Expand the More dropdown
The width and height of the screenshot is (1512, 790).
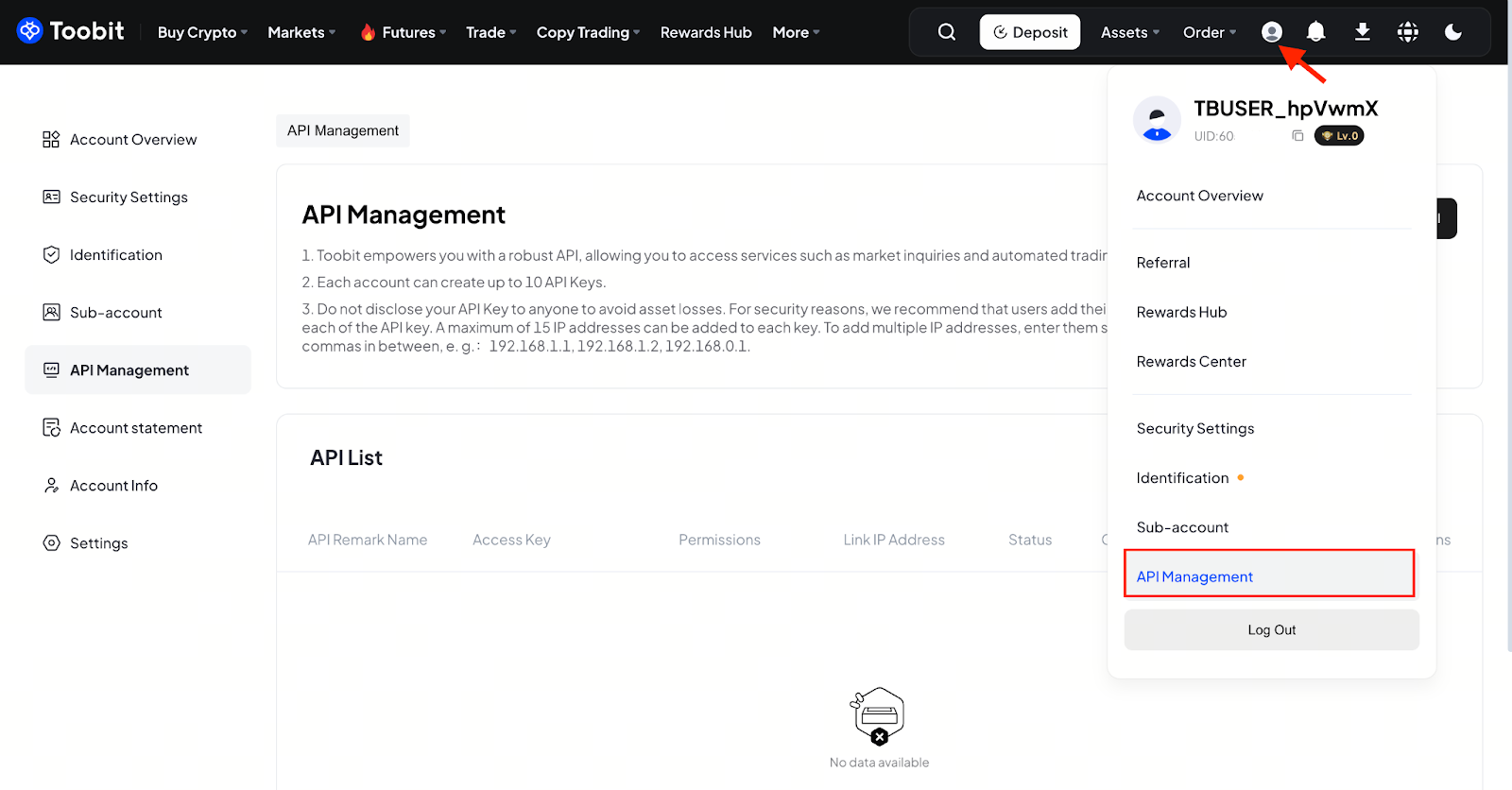point(796,32)
